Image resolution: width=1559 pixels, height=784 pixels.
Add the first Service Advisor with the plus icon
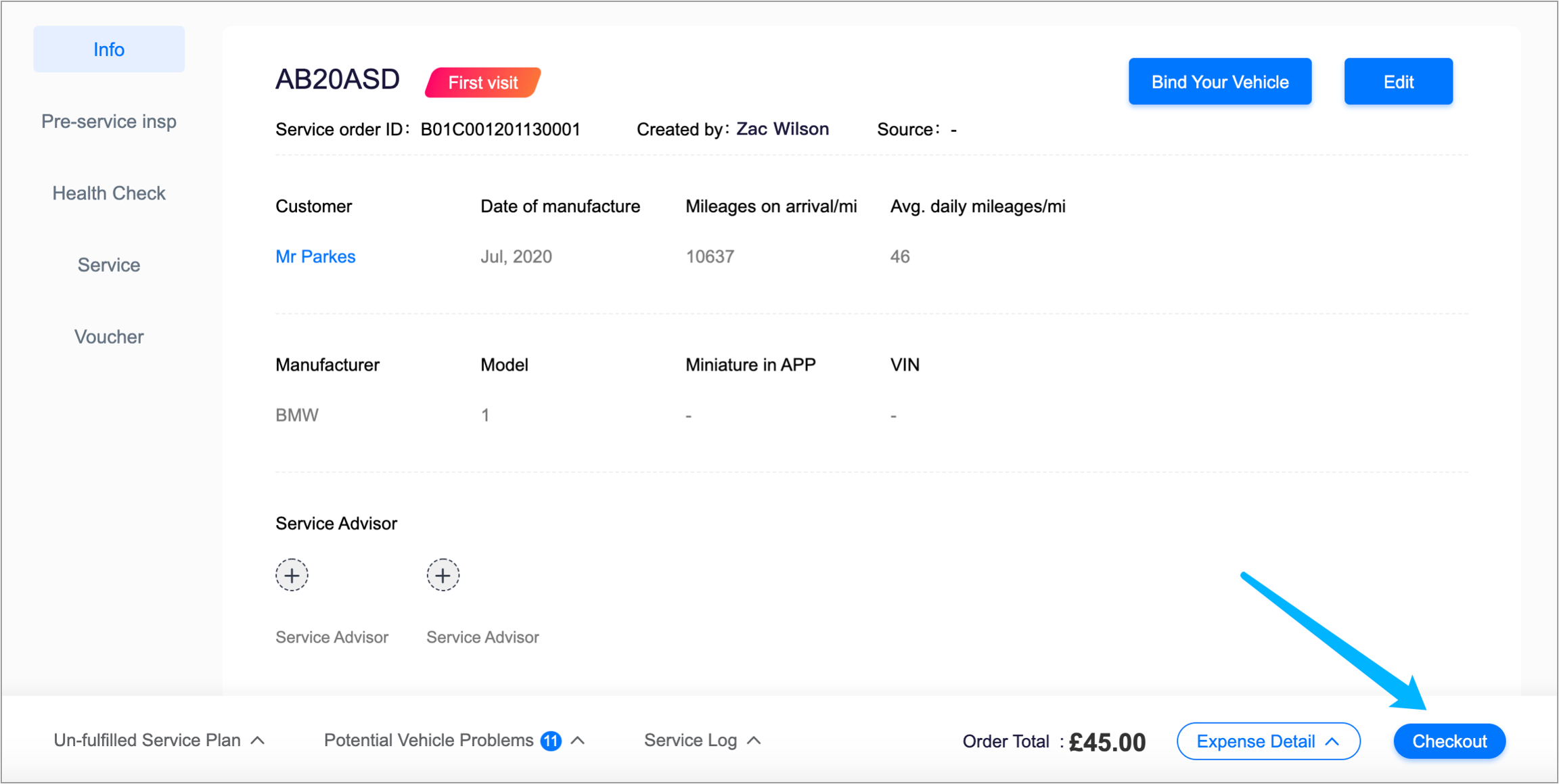[292, 576]
